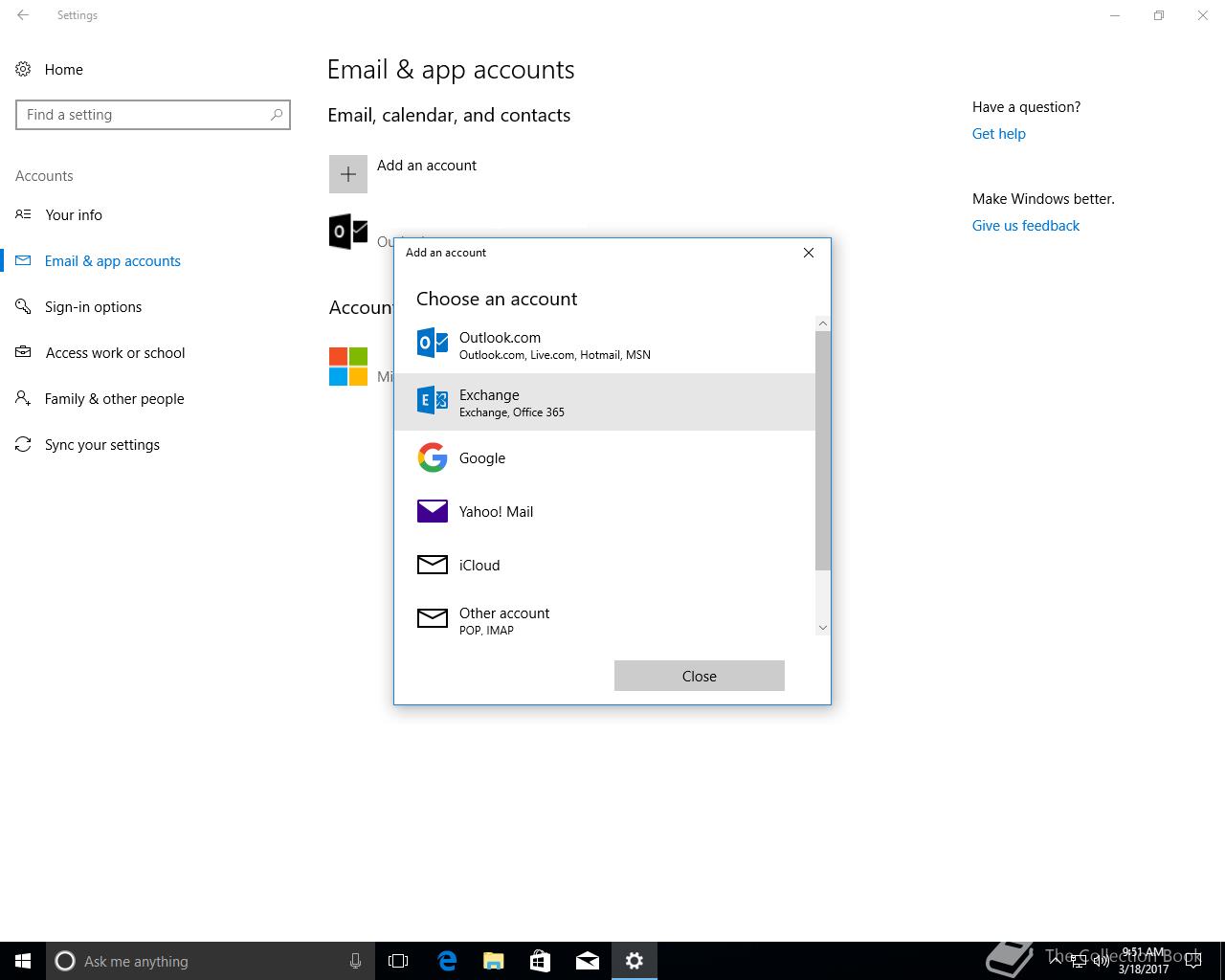Open the Mail app on the taskbar

click(x=587, y=961)
